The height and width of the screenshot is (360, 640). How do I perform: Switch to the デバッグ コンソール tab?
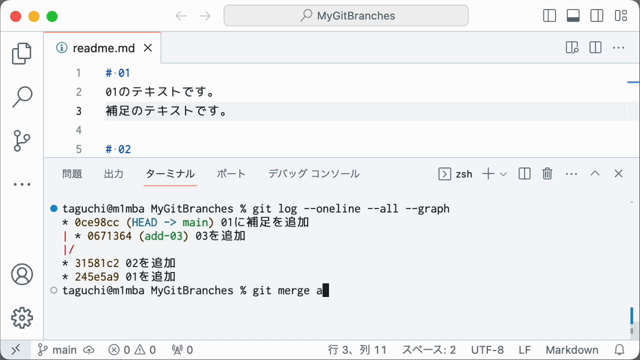tap(314, 174)
